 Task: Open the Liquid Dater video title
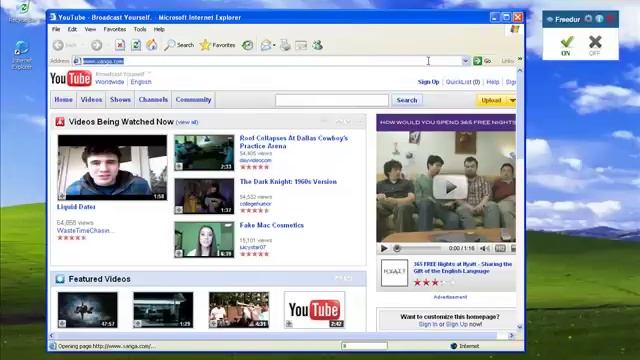pos(76,207)
